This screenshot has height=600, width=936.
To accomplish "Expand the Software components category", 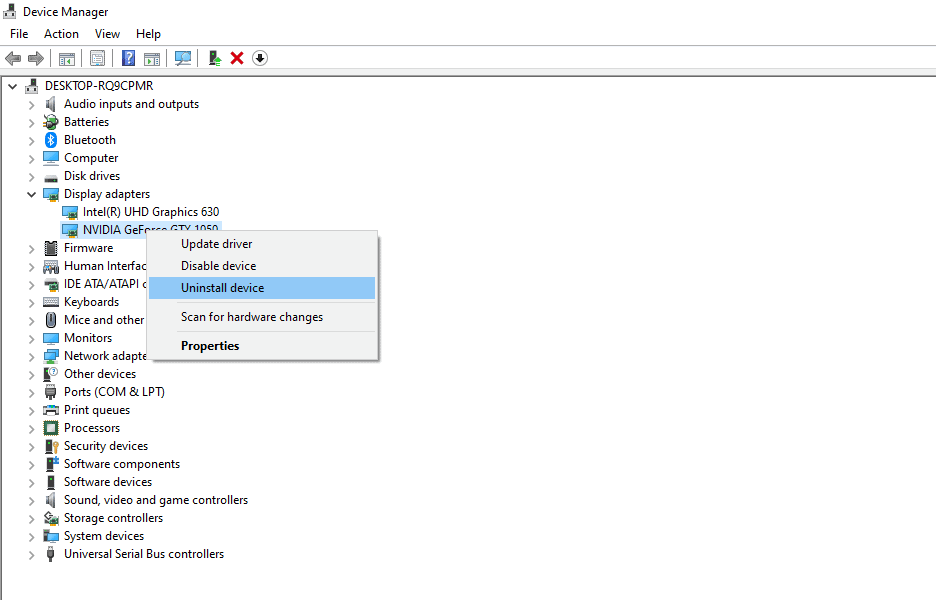I will [32, 465].
